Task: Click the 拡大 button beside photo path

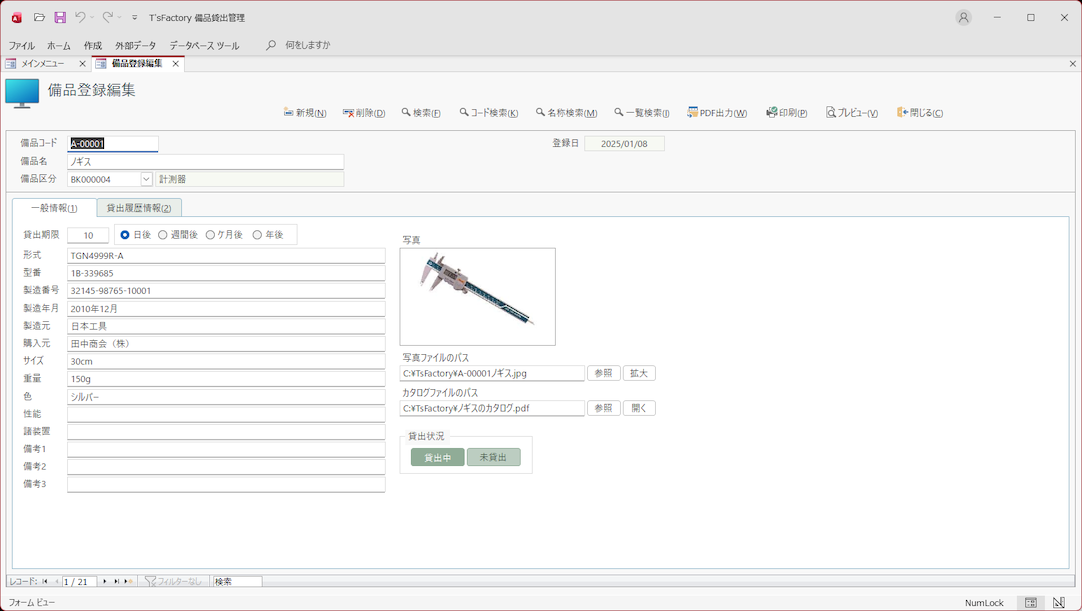Action: (x=638, y=373)
